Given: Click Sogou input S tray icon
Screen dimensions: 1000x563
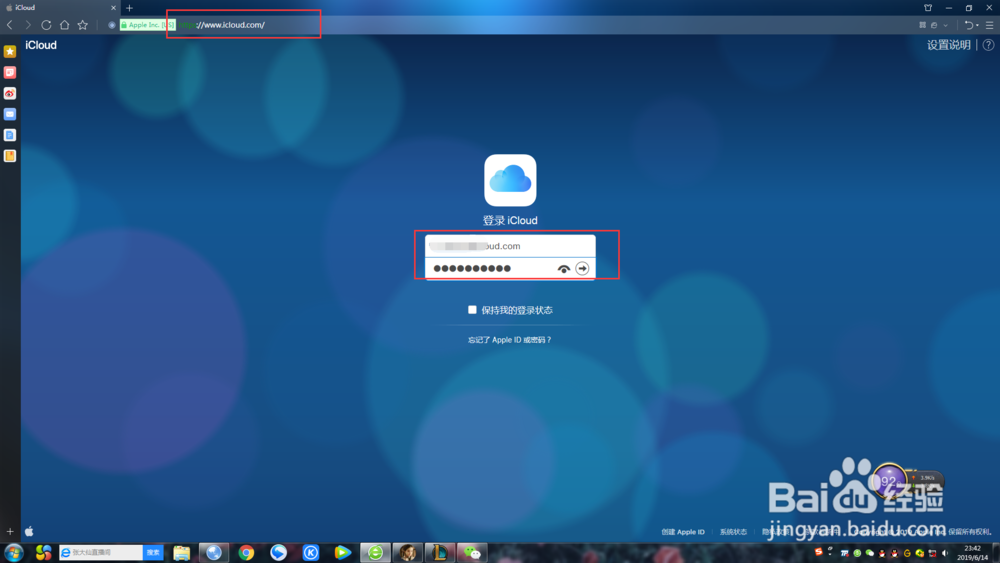Looking at the screenshot, I should tap(818, 552).
